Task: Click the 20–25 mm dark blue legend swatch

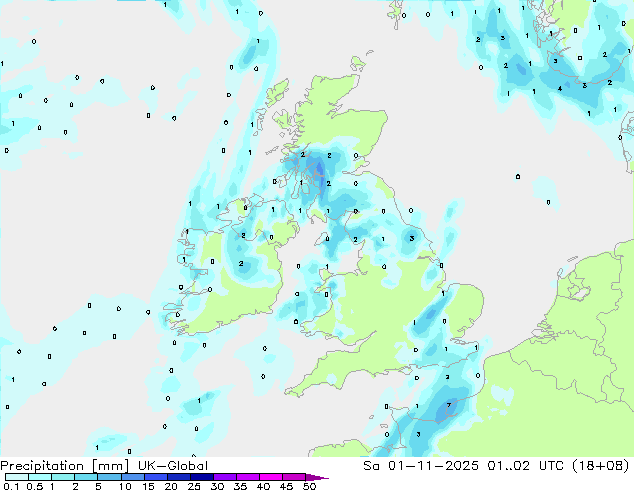Action: coord(178,477)
